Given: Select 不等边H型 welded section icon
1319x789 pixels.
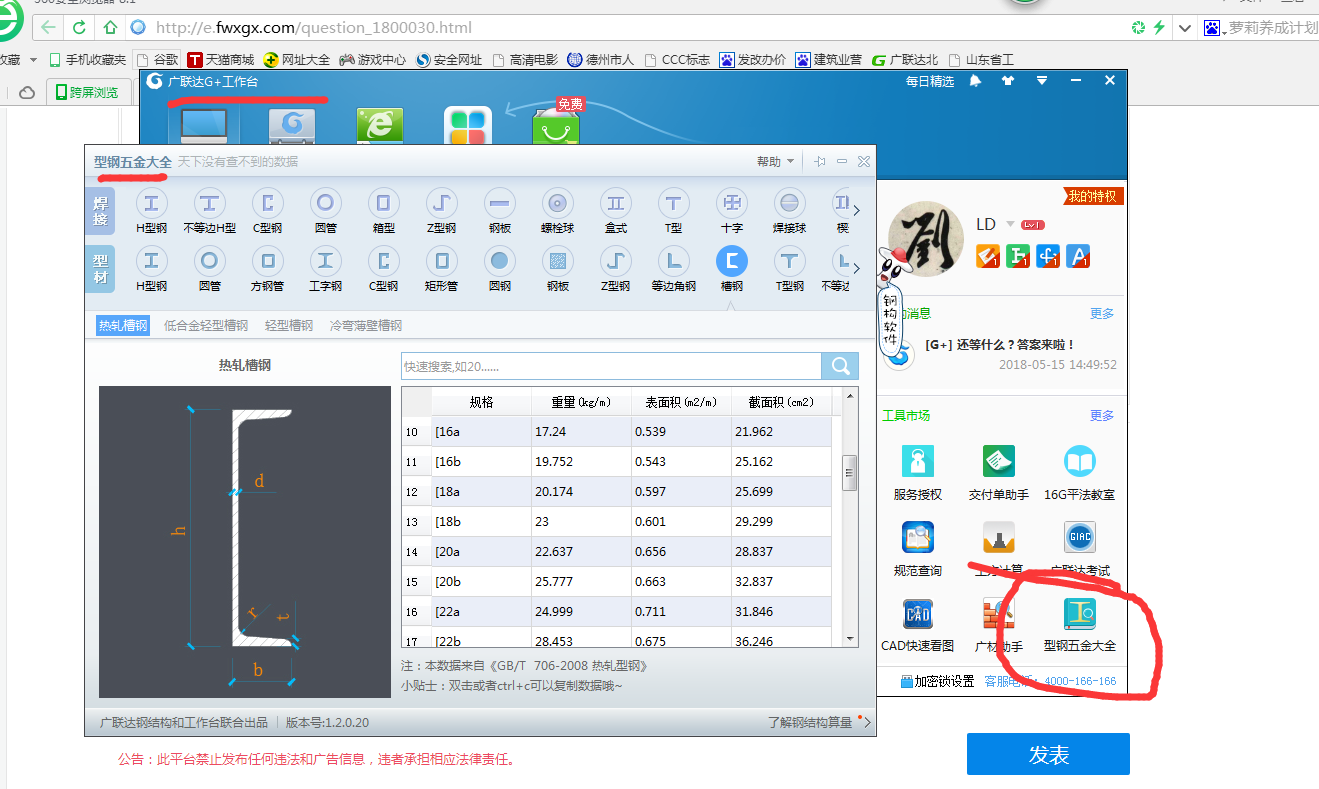Looking at the screenshot, I should click(x=210, y=204).
